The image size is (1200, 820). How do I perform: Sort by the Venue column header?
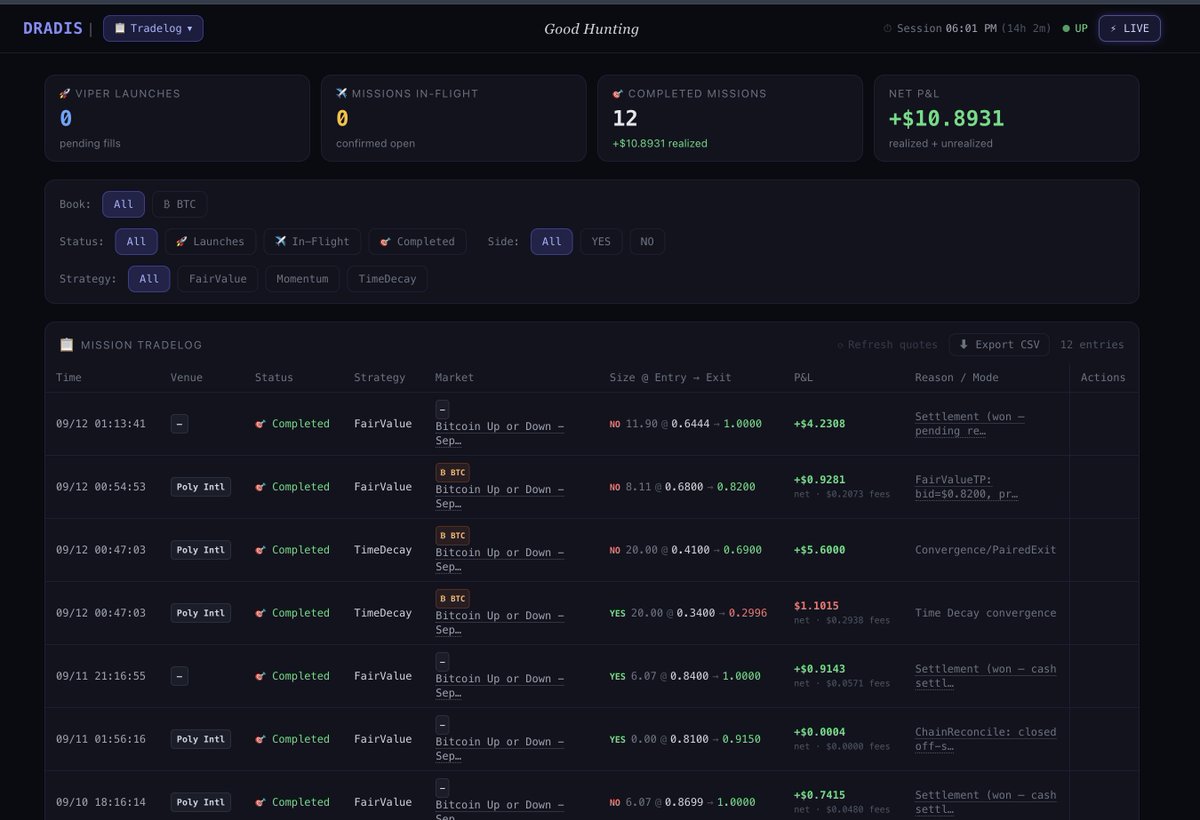point(186,378)
